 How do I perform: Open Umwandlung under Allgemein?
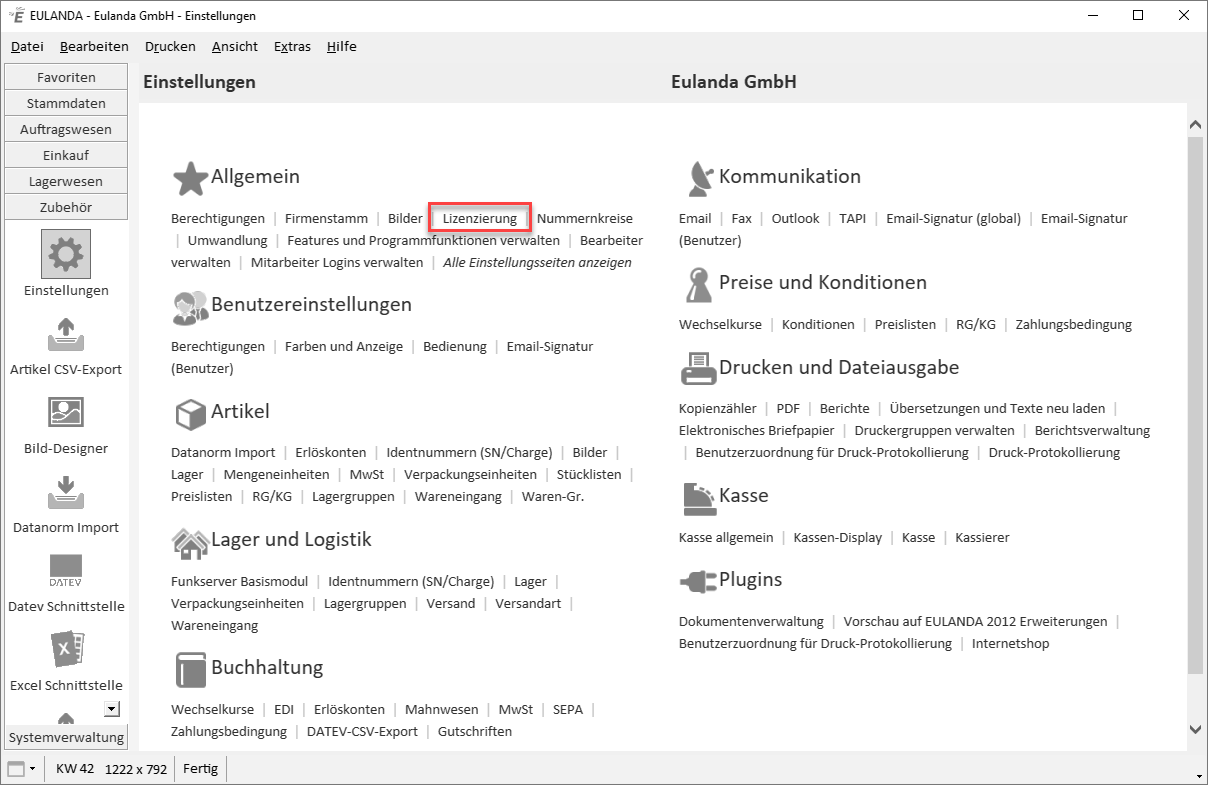[x=227, y=240]
